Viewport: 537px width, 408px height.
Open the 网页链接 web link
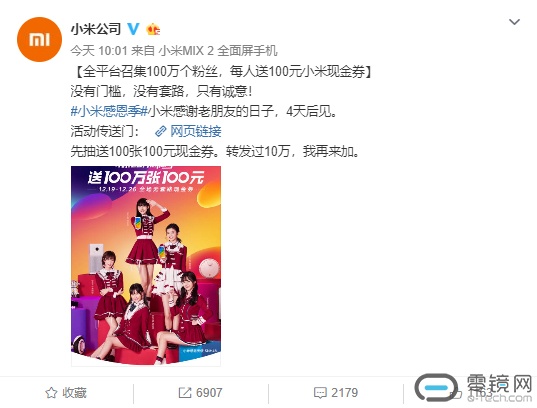pos(196,131)
